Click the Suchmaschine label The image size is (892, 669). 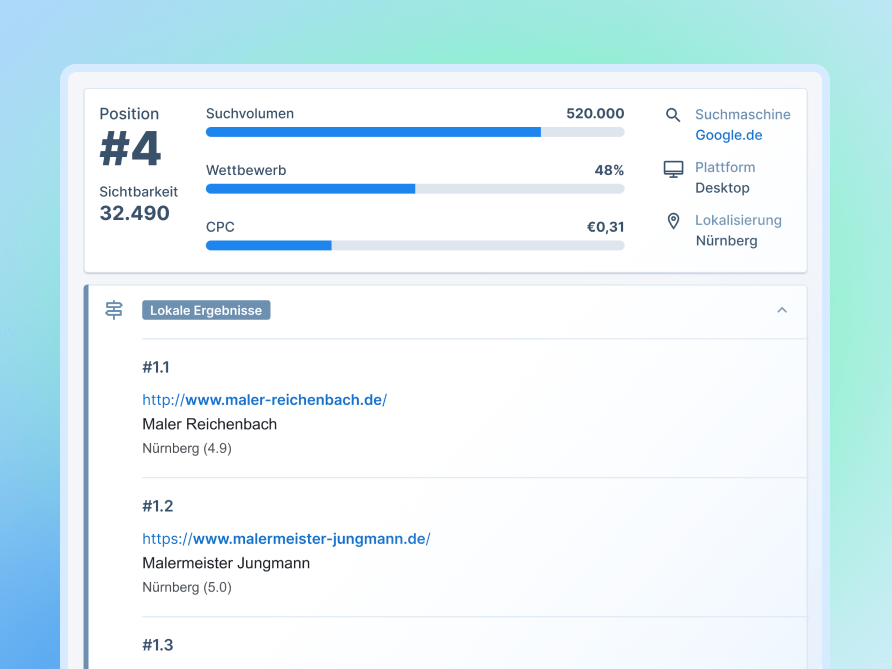(x=743, y=114)
